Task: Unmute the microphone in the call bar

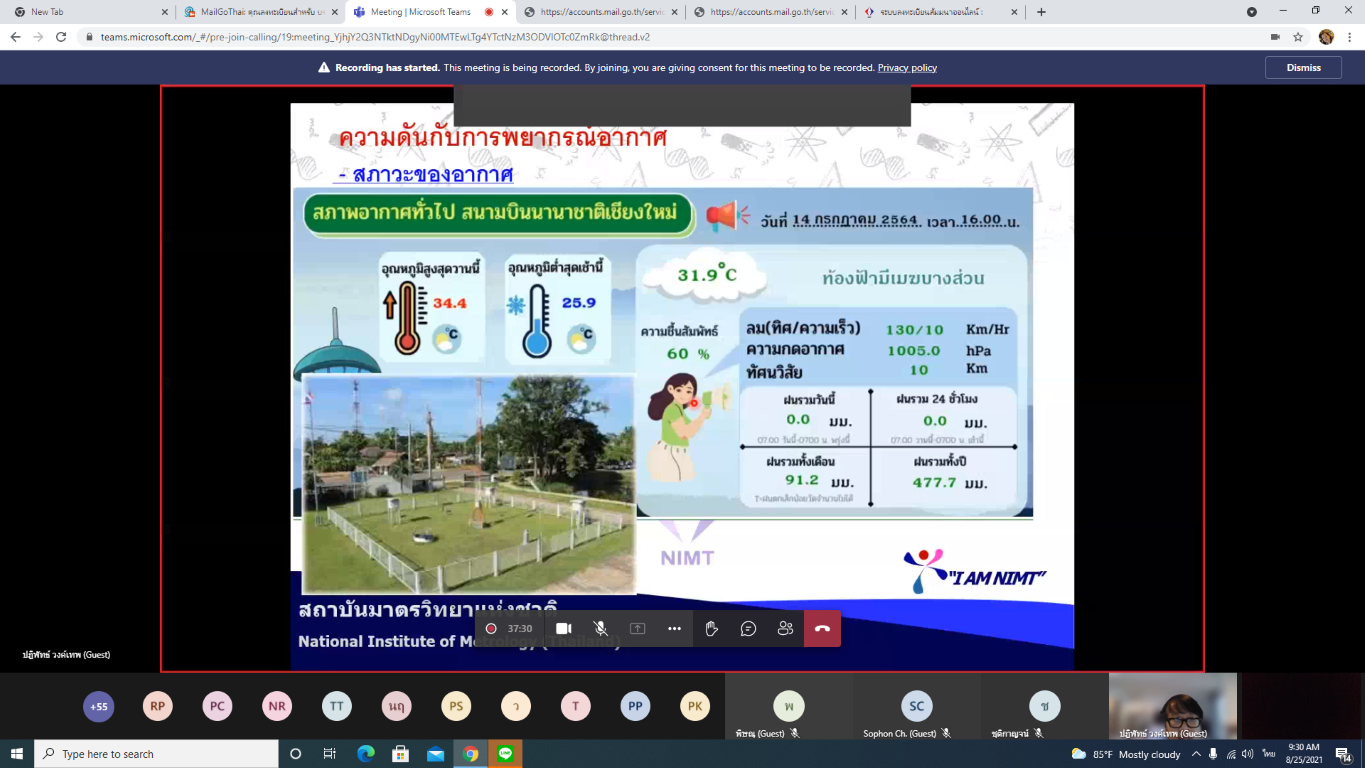Action: [x=600, y=628]
